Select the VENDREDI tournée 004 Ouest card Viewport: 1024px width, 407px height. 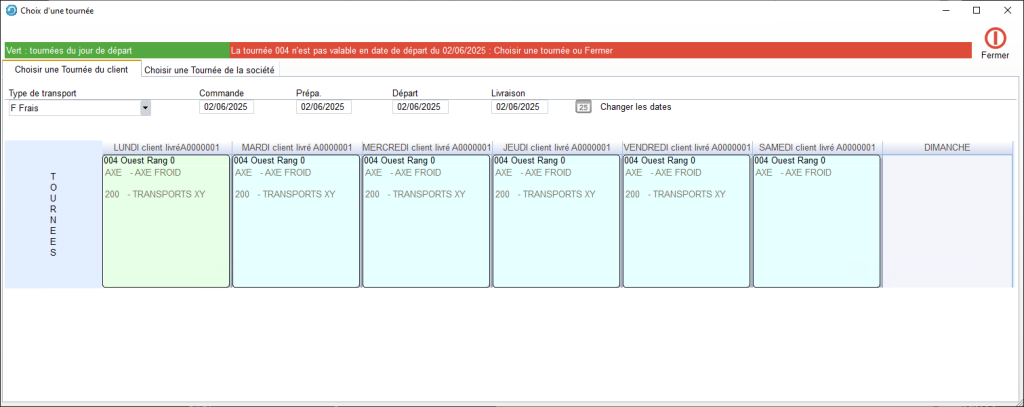pos(686,220)
